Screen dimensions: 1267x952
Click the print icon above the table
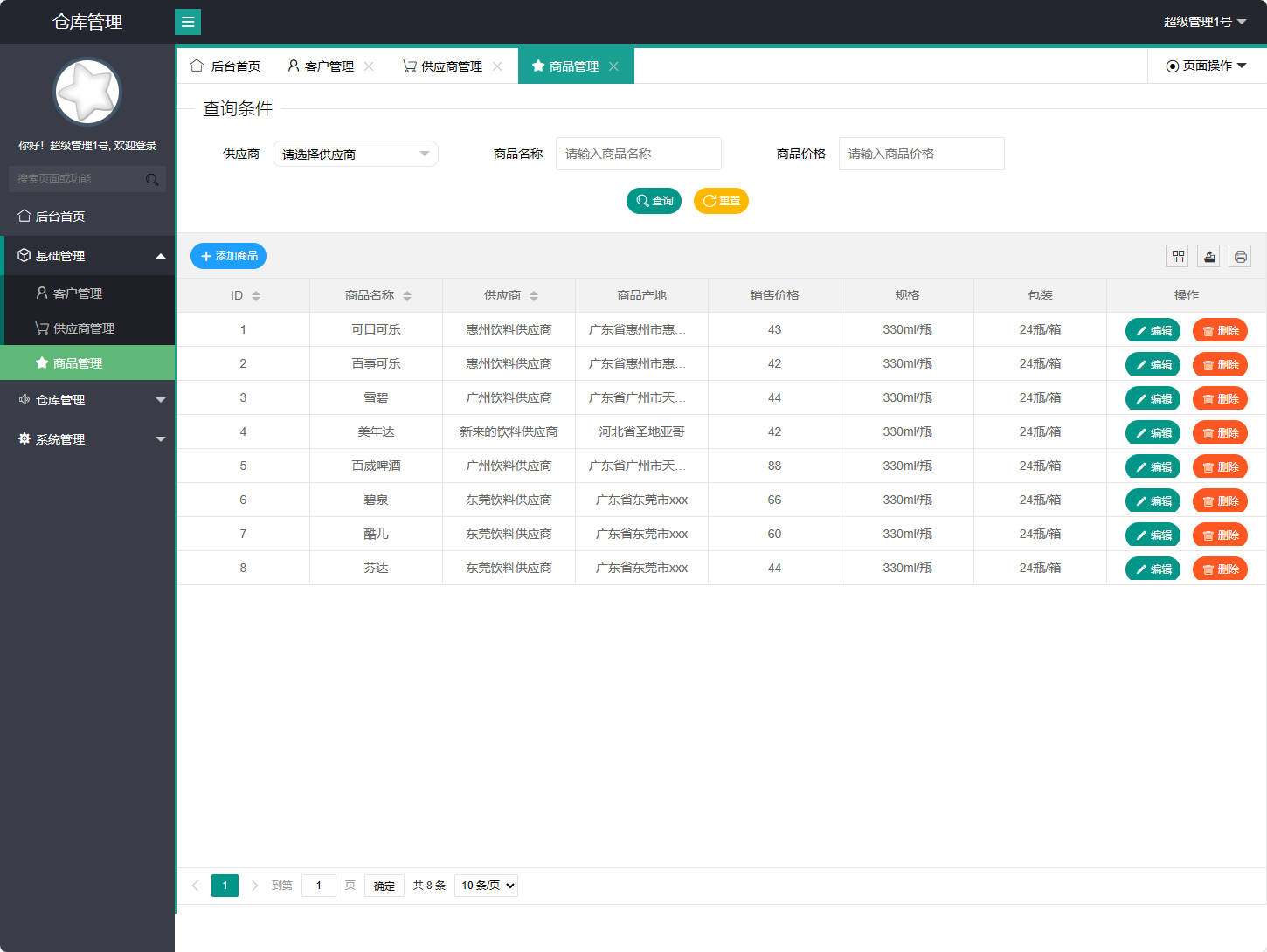pyautogui.click(x=1240, y=256)
